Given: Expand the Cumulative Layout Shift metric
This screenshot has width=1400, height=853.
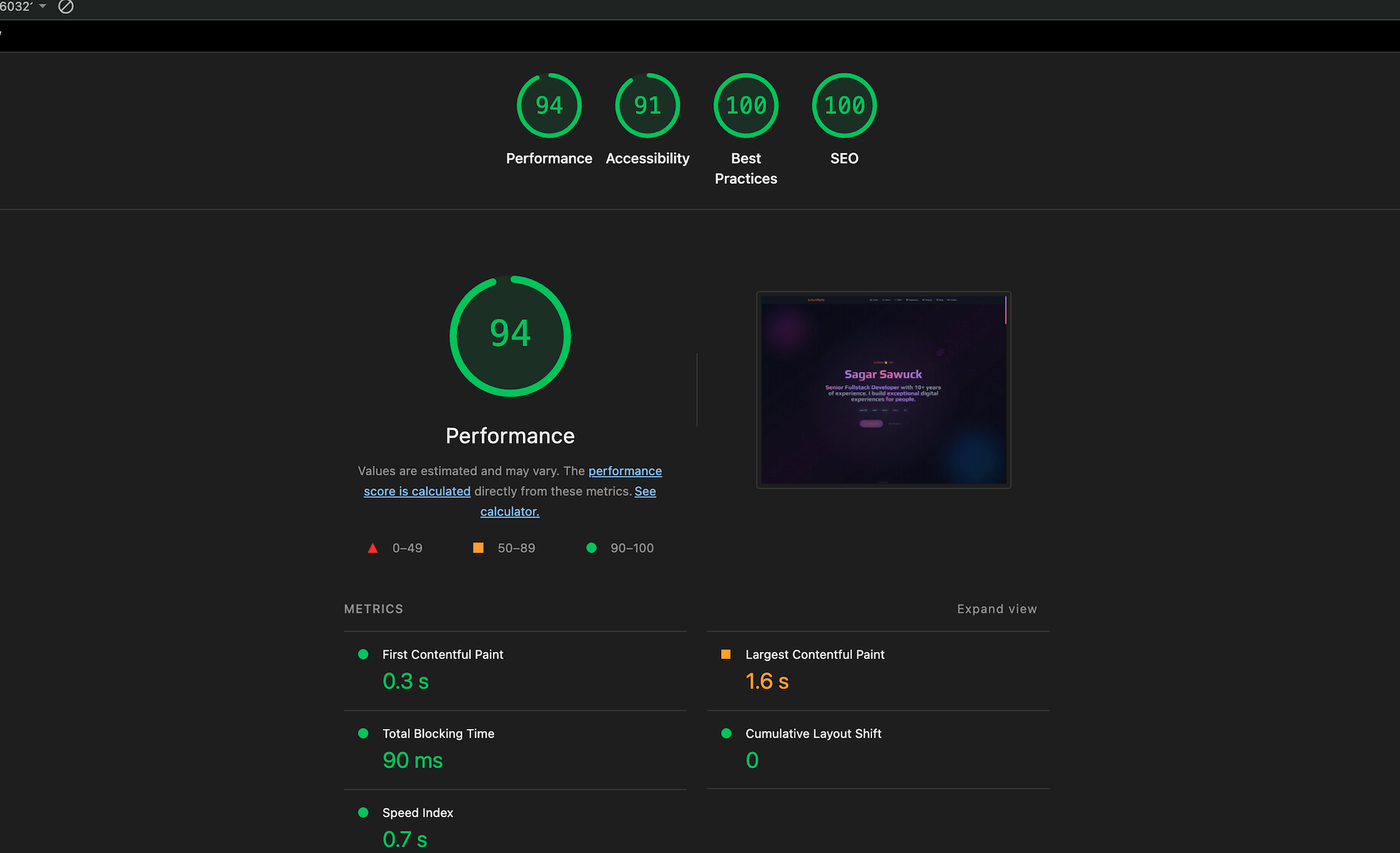Looking at the screenshot, I should 813,733.
